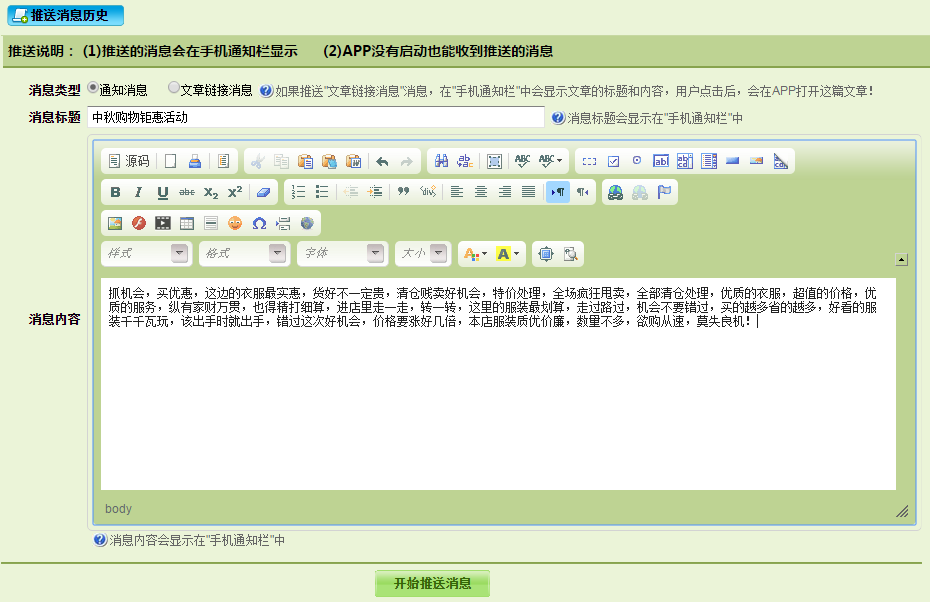930x602 pixels.
Task: Click the 开始推送消息 button
Action: 432,584
